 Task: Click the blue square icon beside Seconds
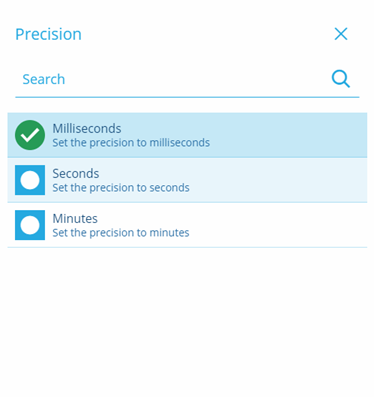point(30,180)
